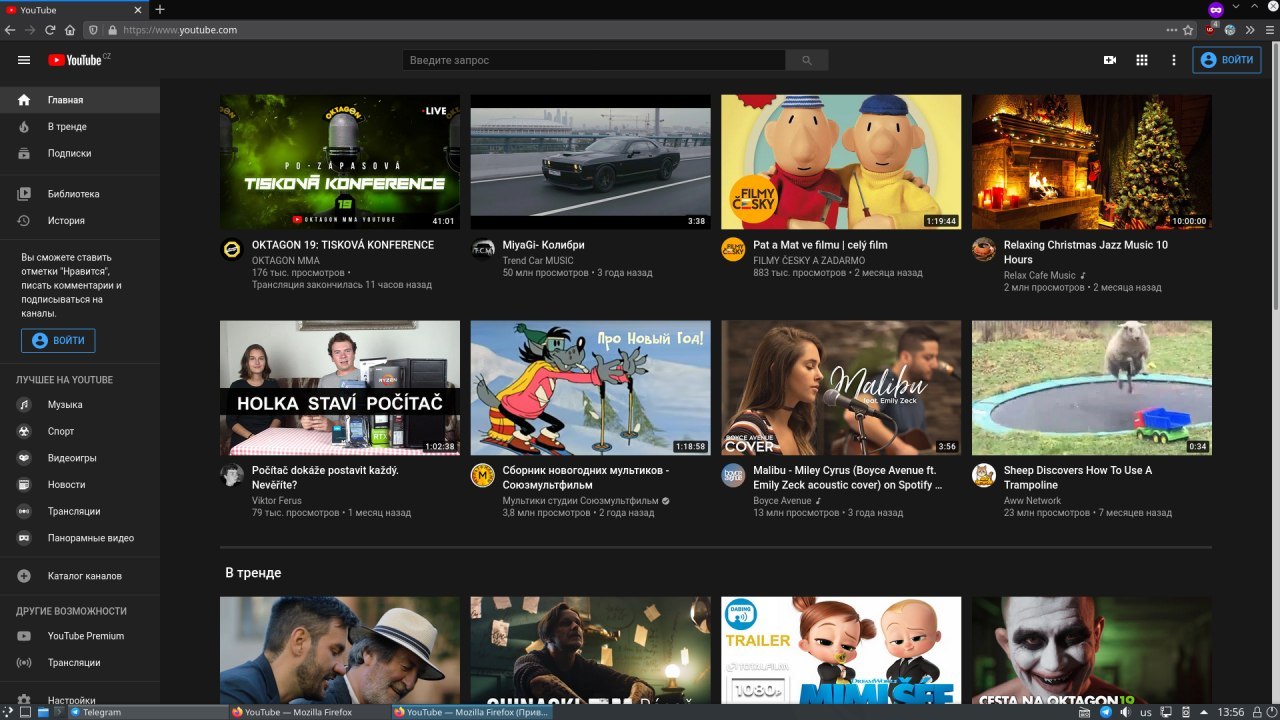Viewport: 1280px width, 720px height.
Task: Open the MiyaGi Колибри car video thumbnail
Action: 590,162
